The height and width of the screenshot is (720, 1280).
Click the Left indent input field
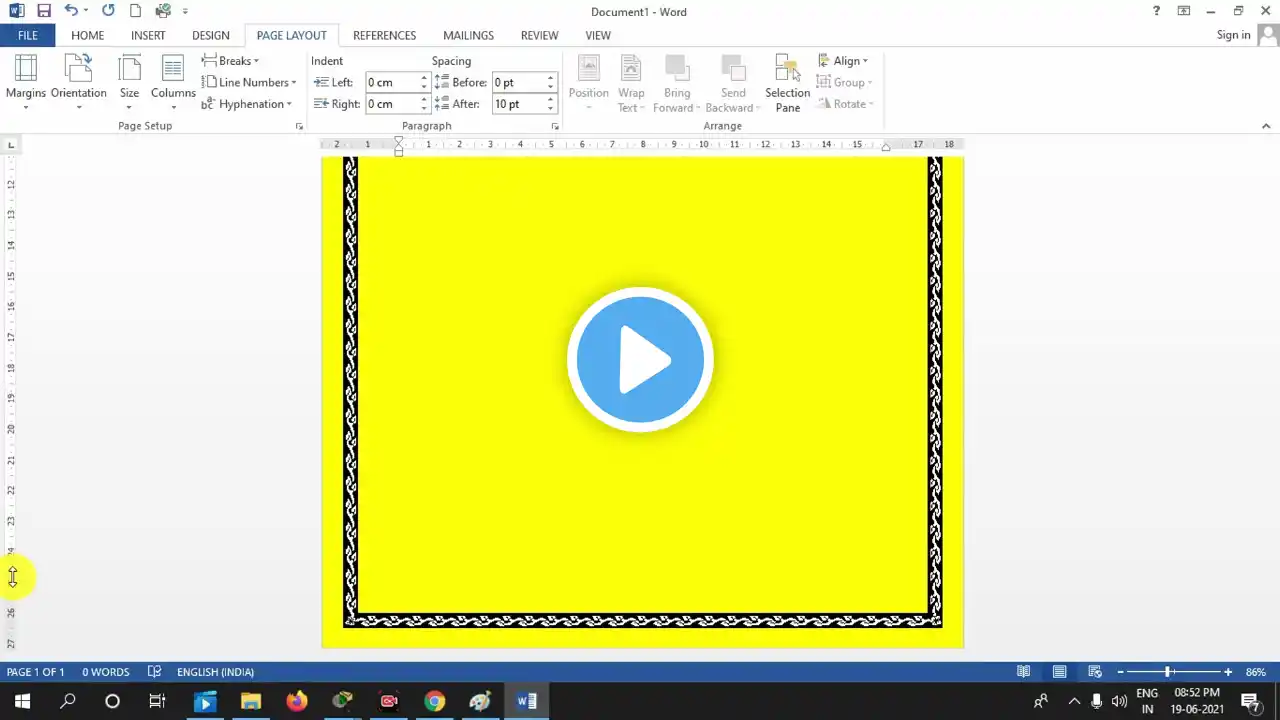point(391,82)
